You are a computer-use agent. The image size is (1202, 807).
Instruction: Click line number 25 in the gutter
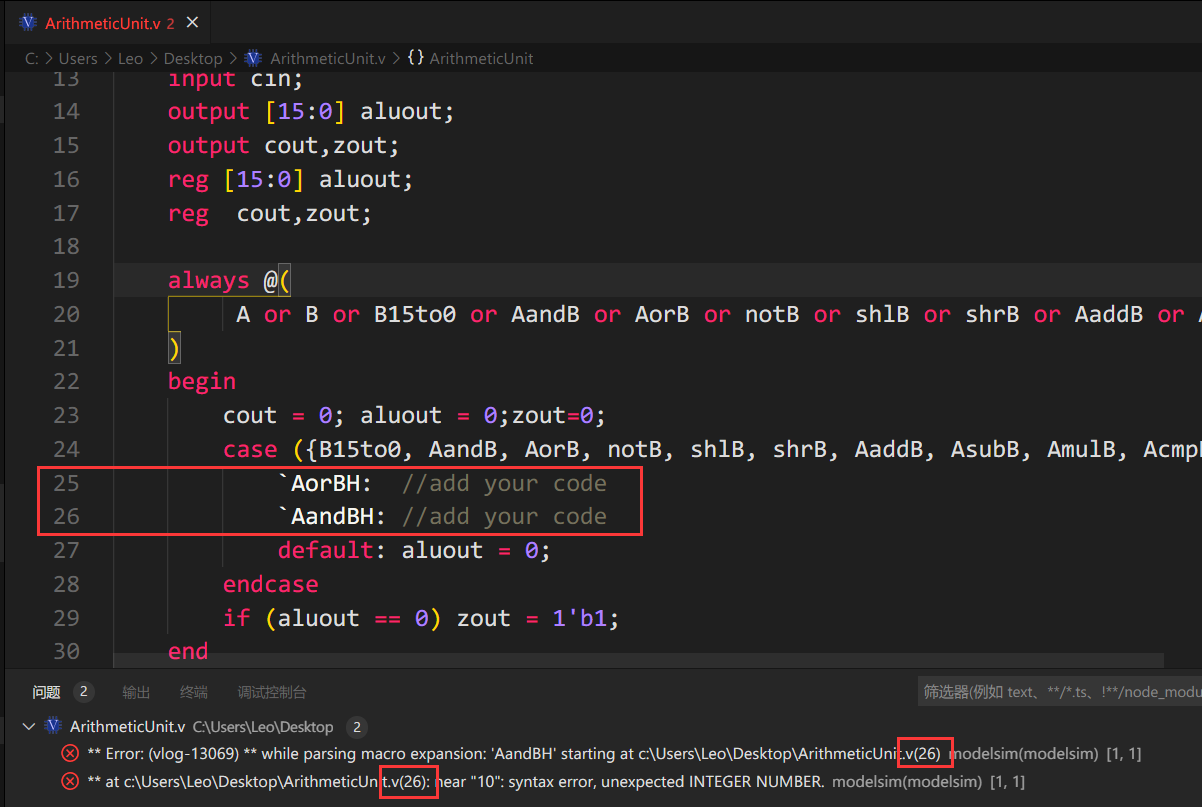coord(66,483)
